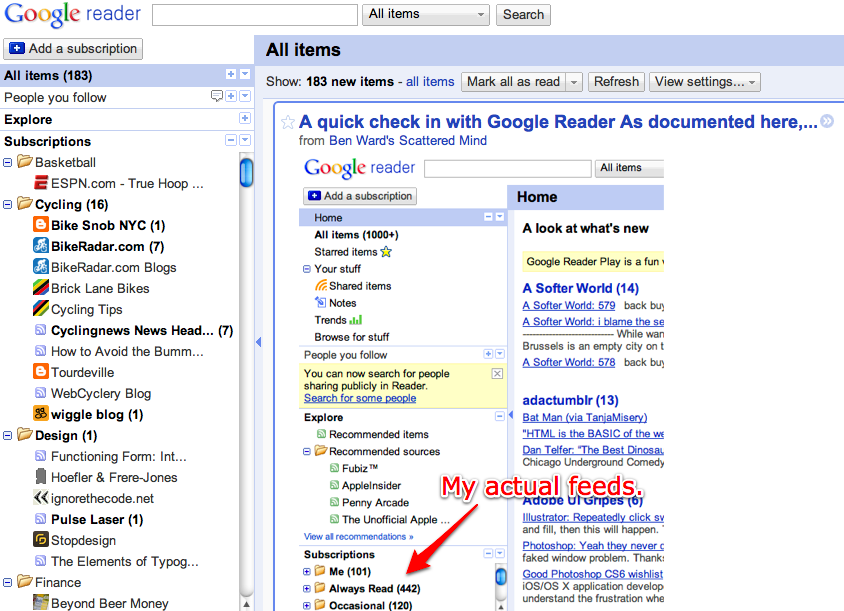Open the Explore section label
Image resolution: width=844 pixels, height=611 pixels.
28,120
